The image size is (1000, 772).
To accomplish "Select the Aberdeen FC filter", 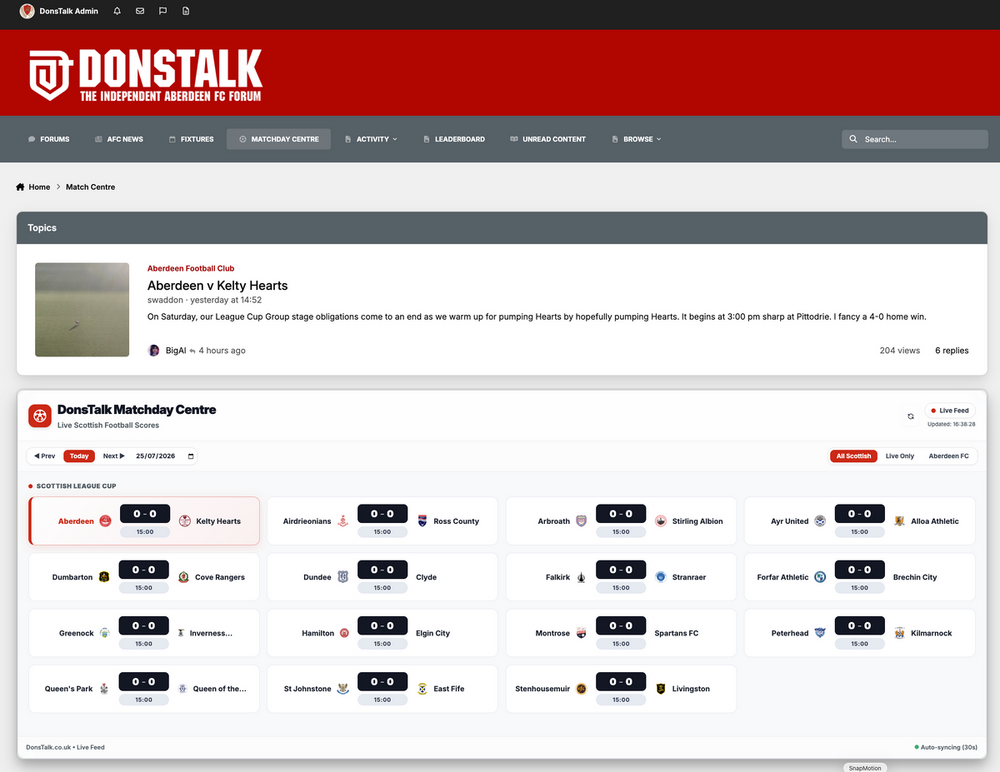I will coord(948,456).
